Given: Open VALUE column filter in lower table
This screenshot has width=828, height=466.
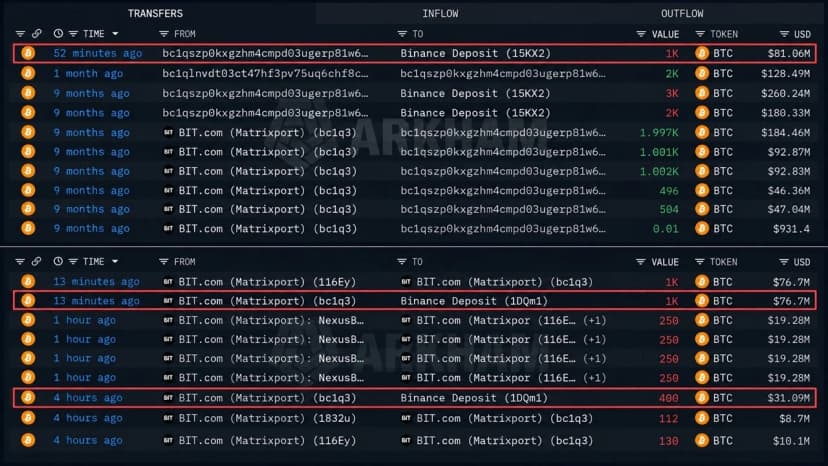Looking at the screenshot, I should click(641, 262).
